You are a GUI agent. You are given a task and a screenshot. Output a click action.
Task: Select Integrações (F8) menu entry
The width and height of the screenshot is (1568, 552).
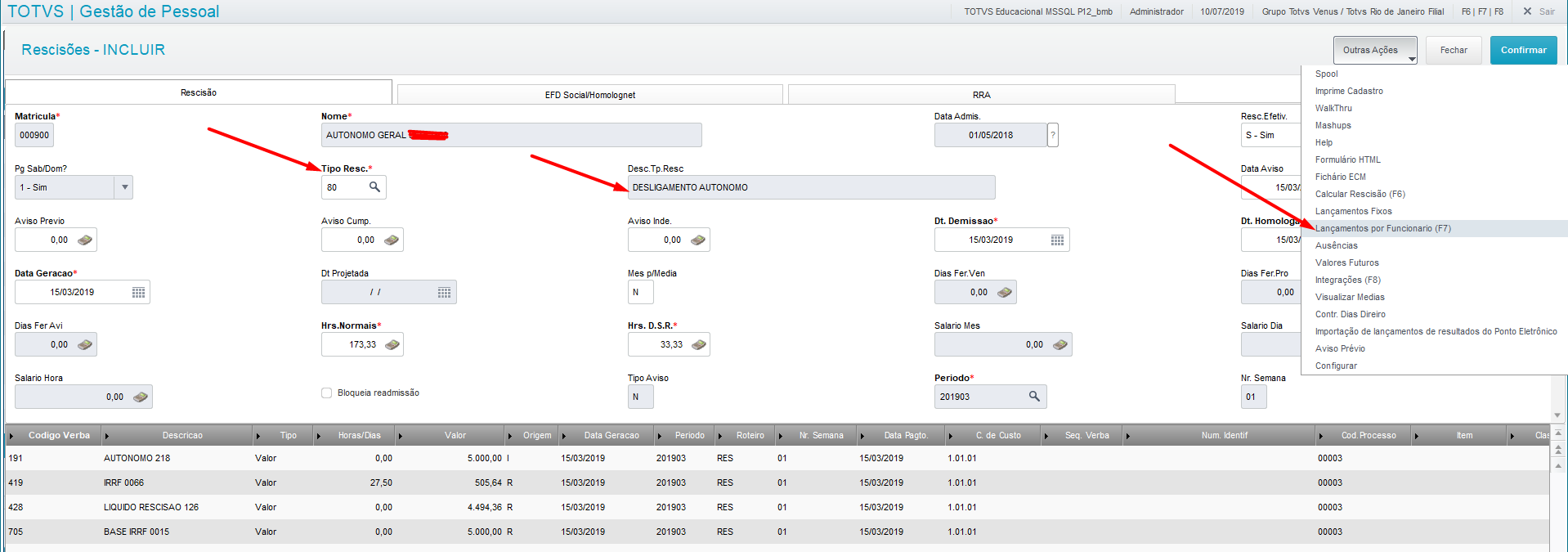pos(1435,280)
